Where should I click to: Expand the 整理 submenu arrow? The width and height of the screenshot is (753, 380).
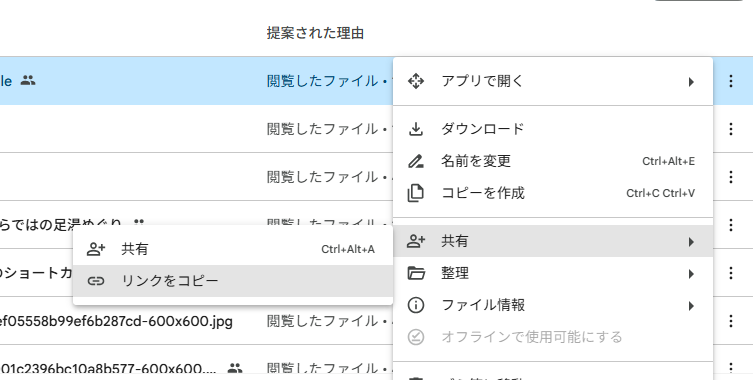coord(691,274)
